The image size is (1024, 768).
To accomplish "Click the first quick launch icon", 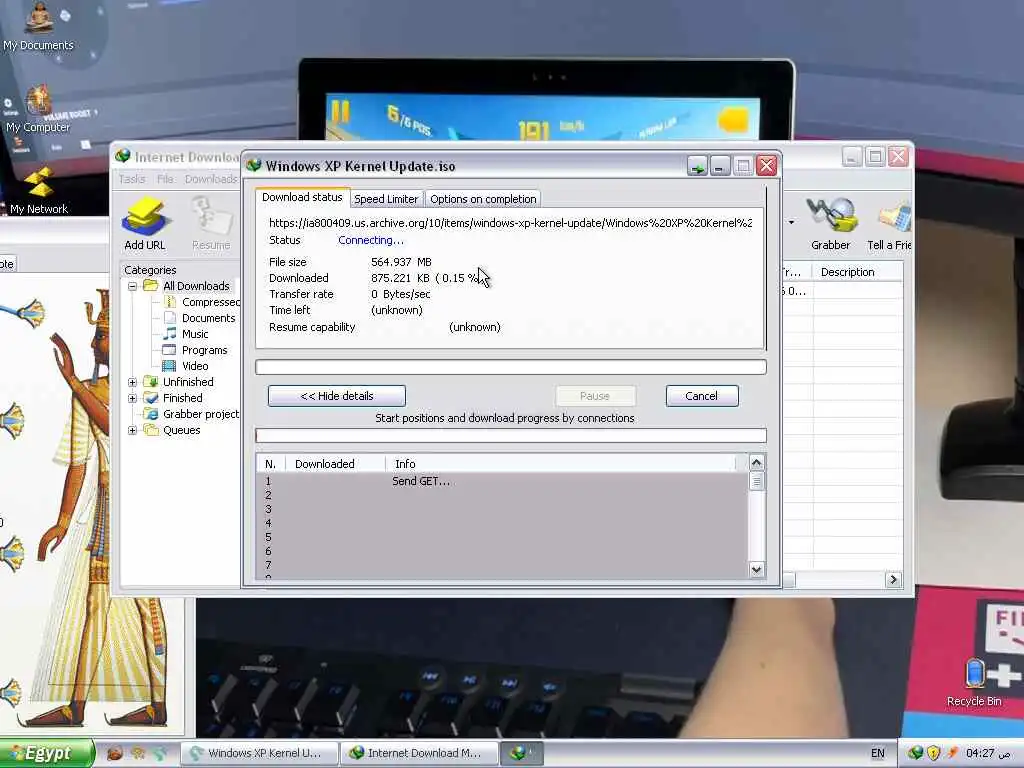I will coord(115,753).
